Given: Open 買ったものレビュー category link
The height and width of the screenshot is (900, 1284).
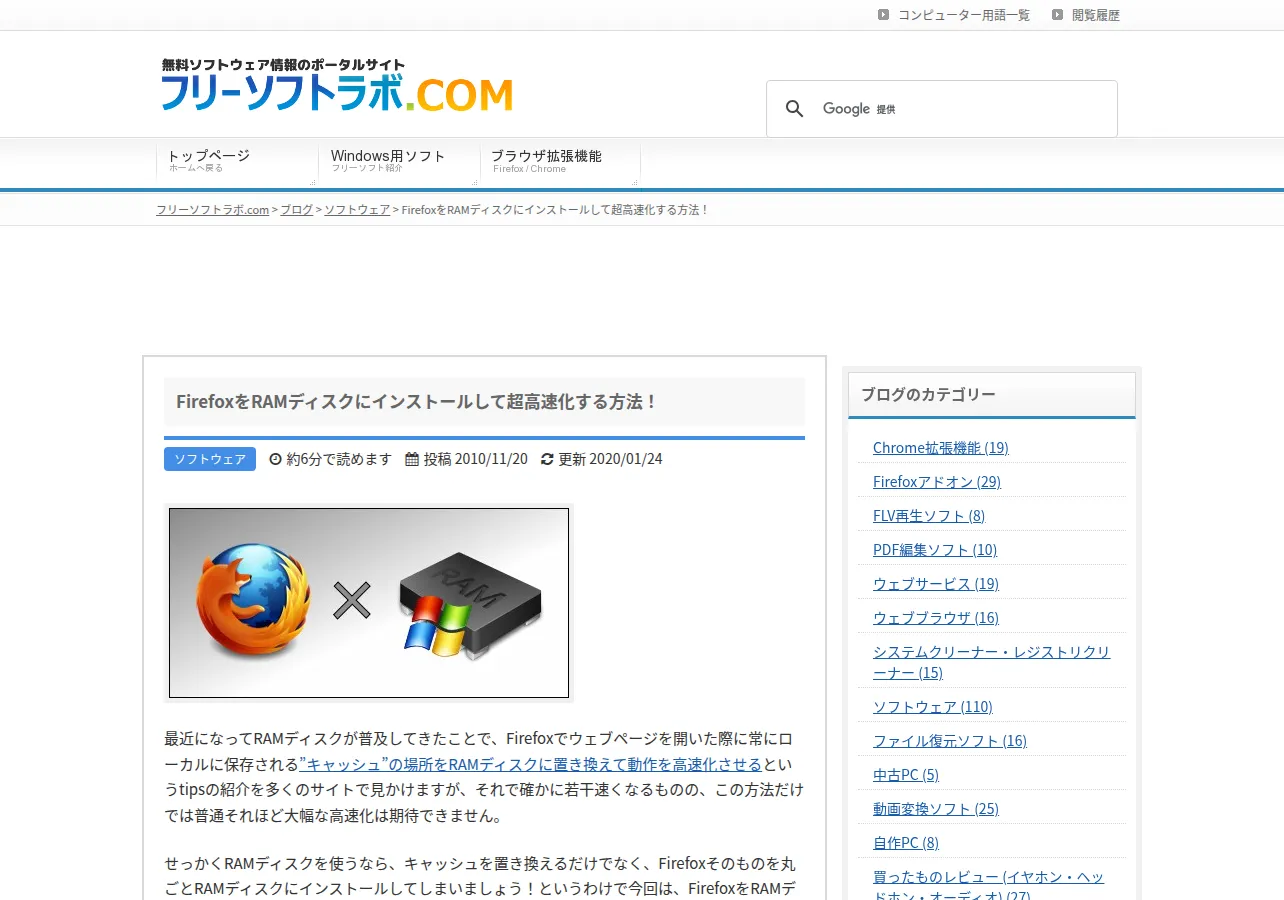Looking at the screenshot, I should coord(989,885).
